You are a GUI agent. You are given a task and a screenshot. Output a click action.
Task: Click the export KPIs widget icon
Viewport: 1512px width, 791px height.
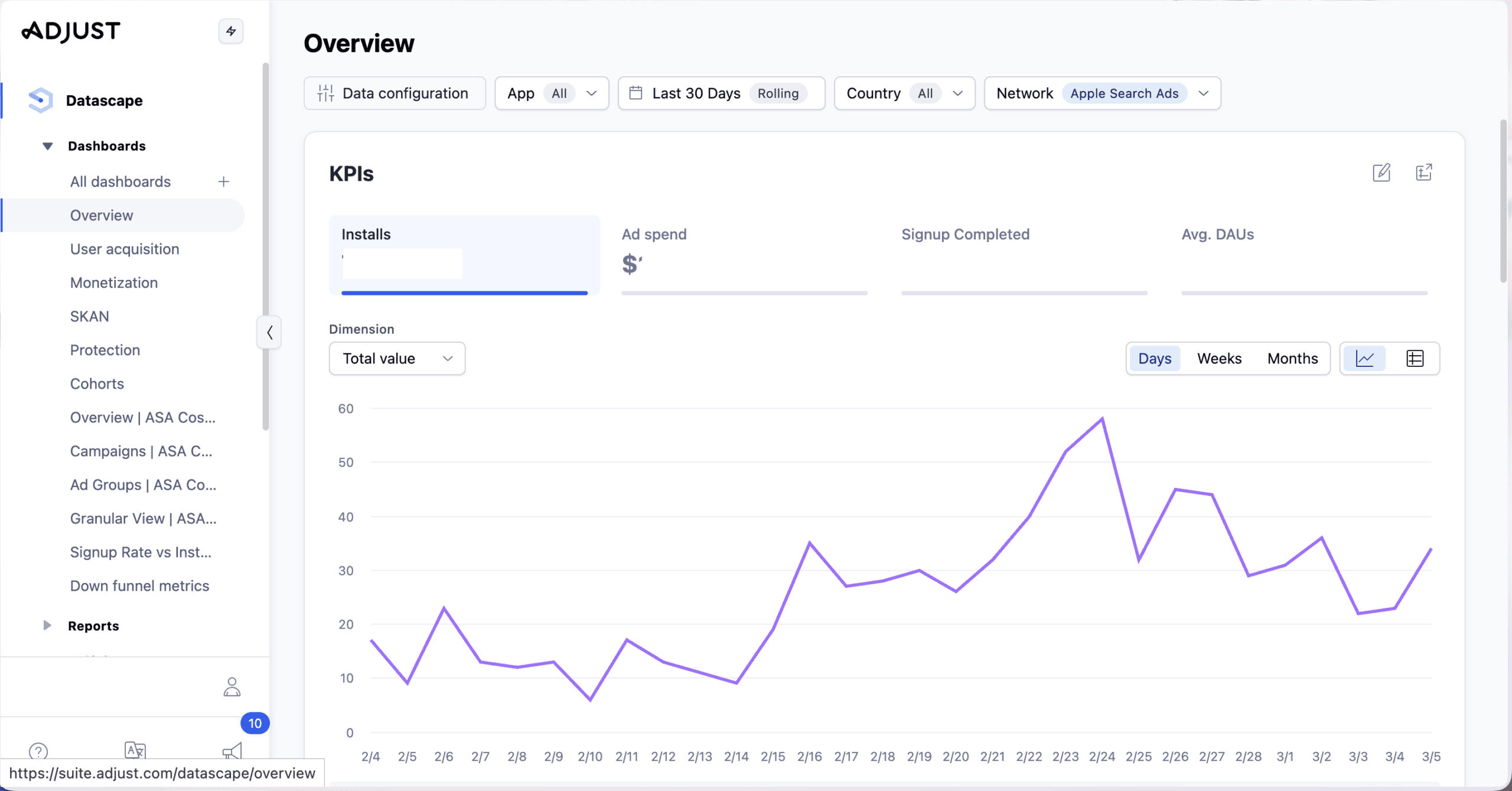click(1423, 172)
